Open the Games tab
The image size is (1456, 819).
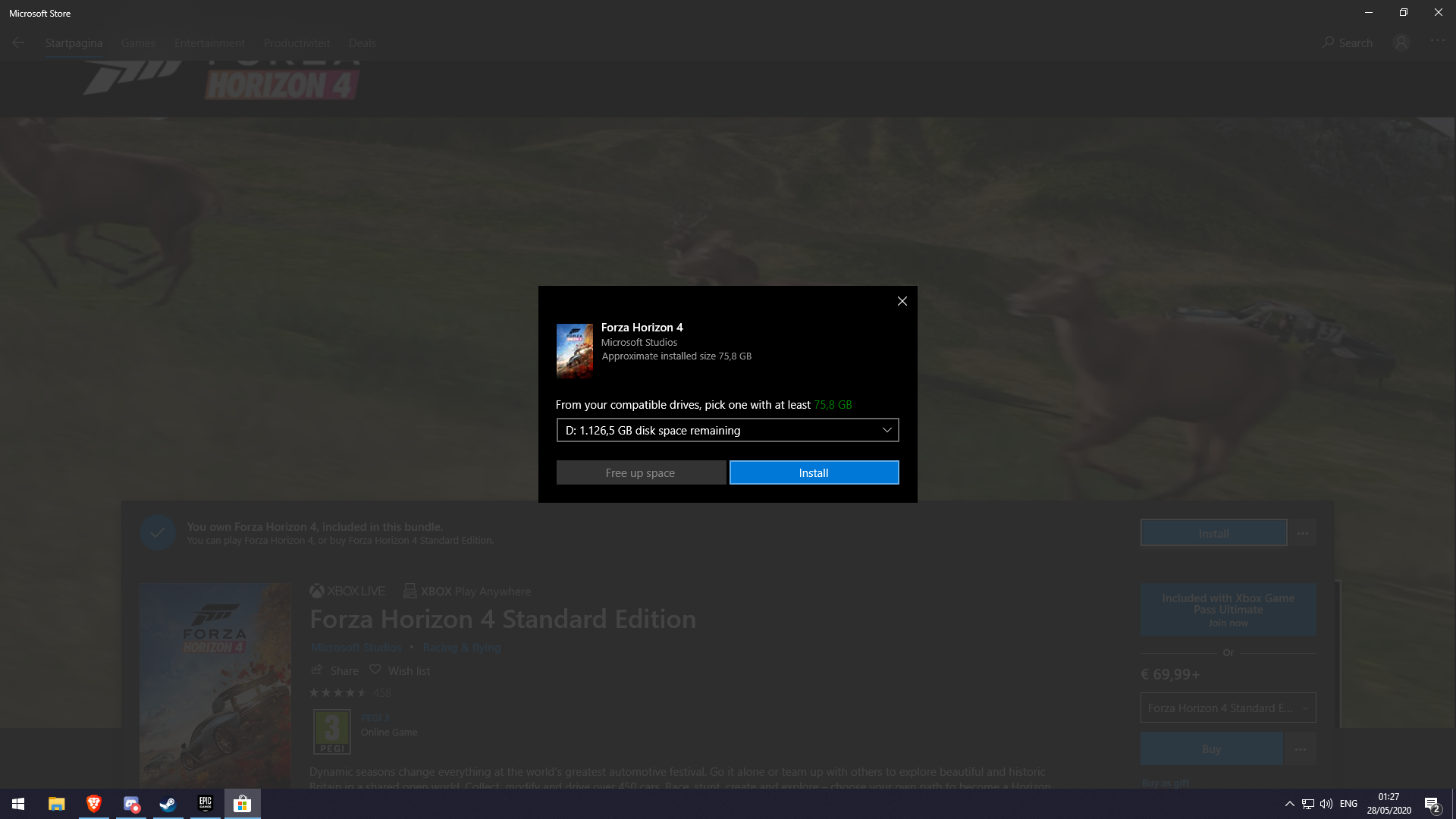(138, 43)
